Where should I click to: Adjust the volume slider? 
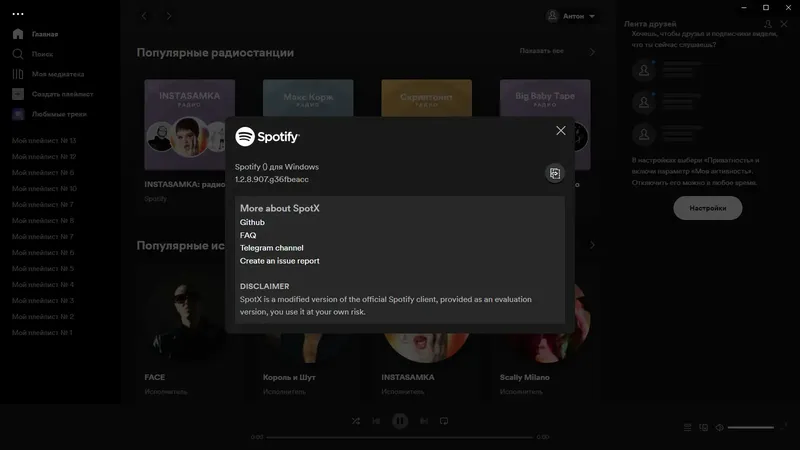[x=751, y=428]
